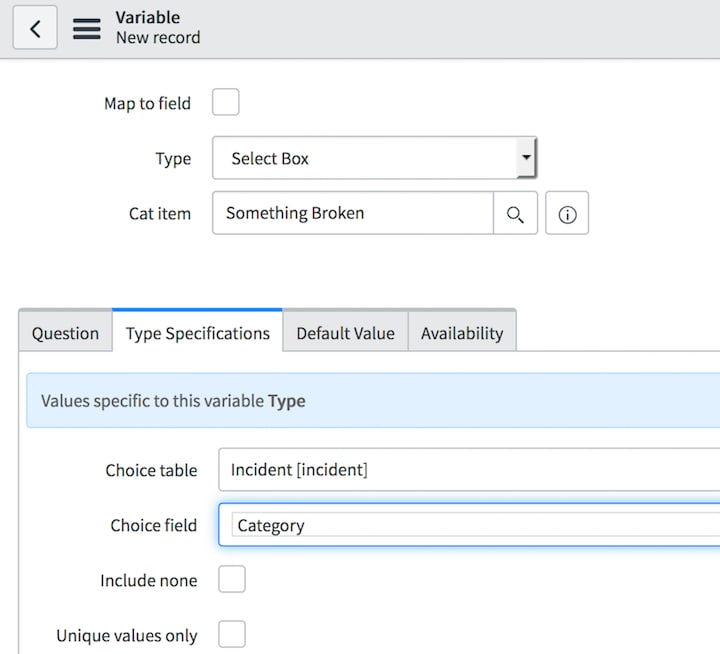Switch to the Question tab
This screenshot has height=654, width=720.
tap(65, 333)
